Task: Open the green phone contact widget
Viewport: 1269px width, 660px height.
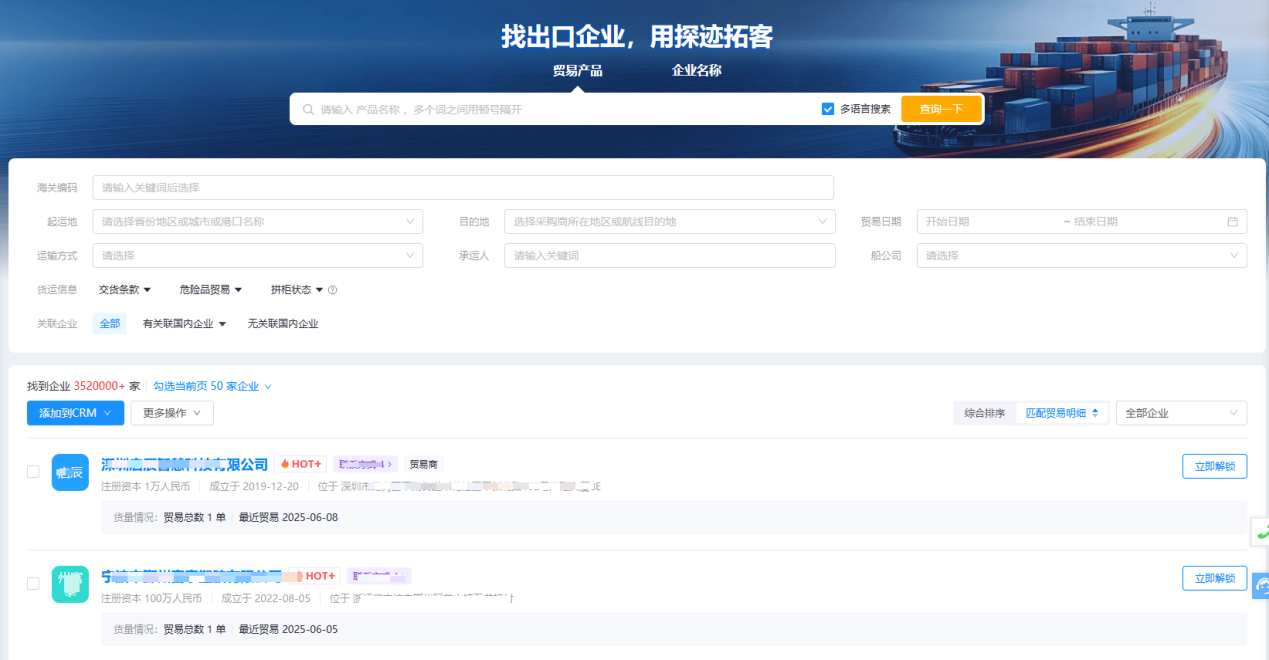Action: point(1261,532)
